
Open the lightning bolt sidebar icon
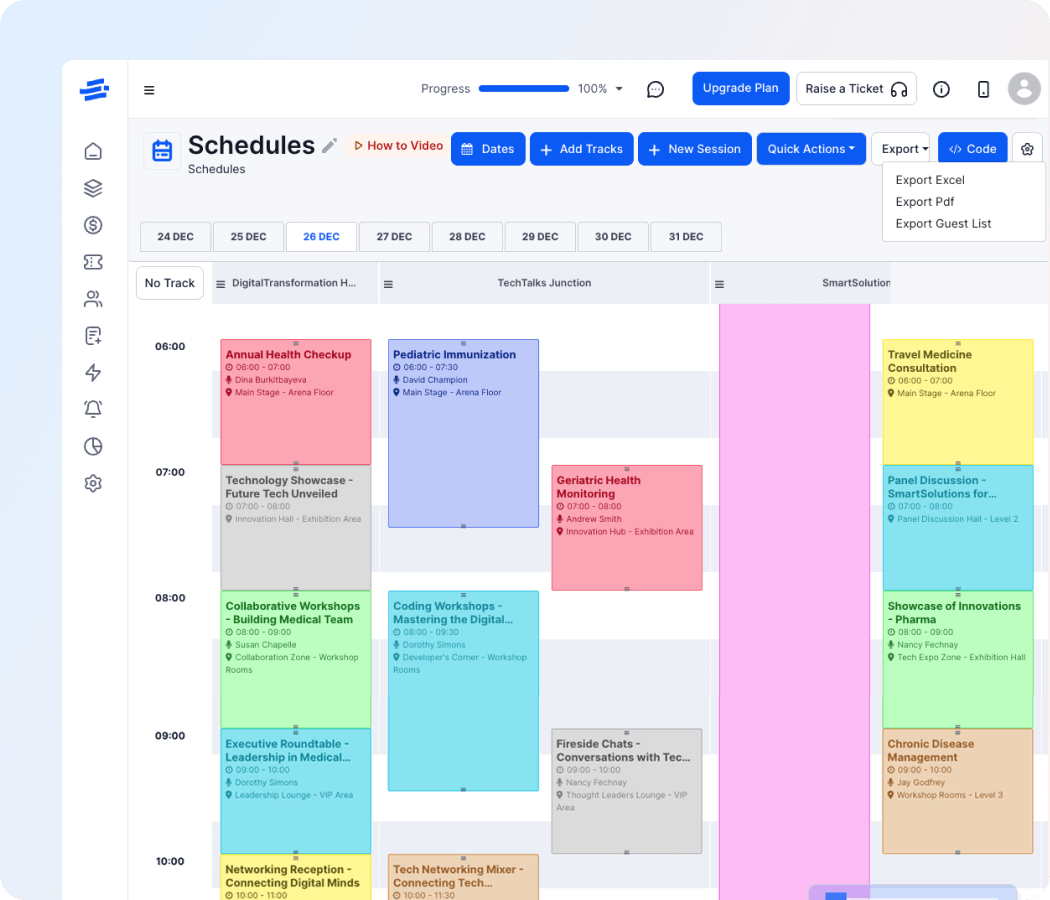click(x=93, y=372)
